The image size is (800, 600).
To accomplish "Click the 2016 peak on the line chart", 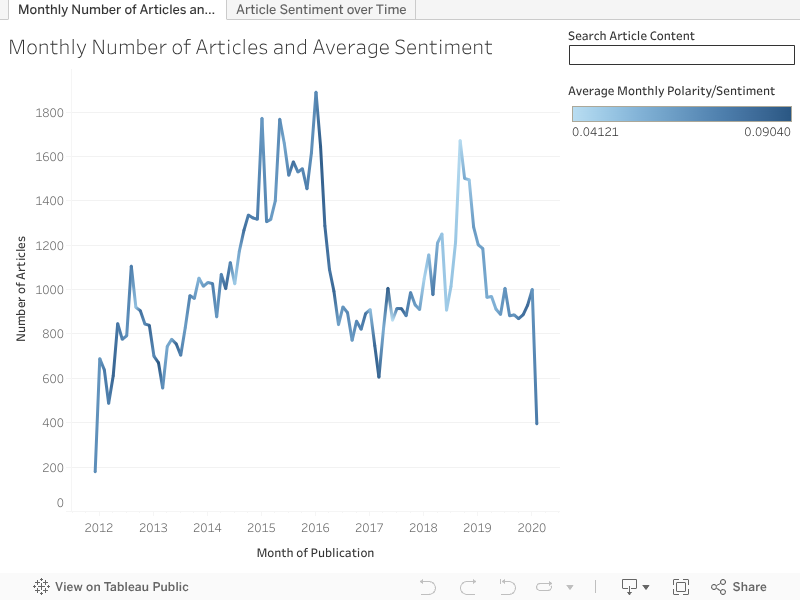I will 316,93.
